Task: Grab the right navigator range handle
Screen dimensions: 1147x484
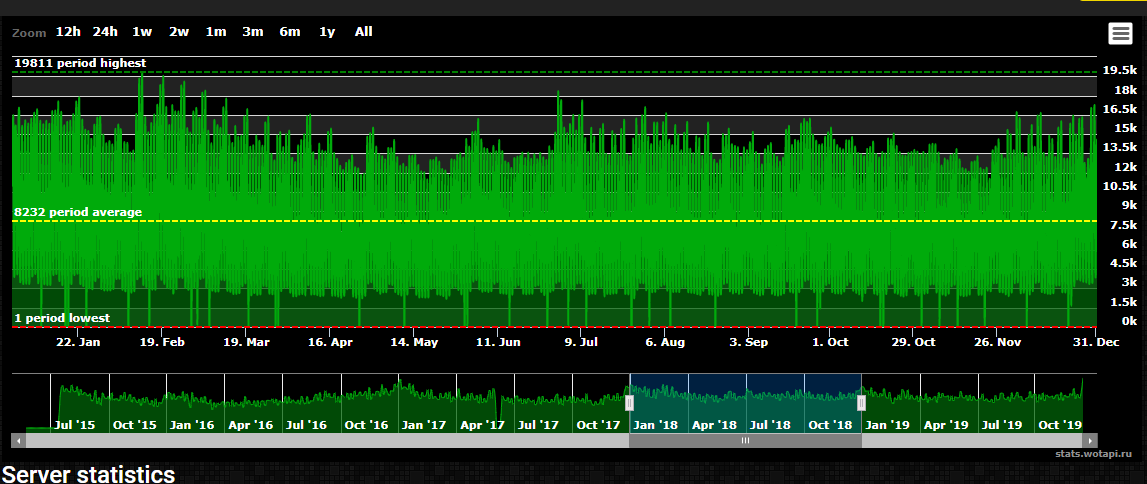Action: click(861, 403)
